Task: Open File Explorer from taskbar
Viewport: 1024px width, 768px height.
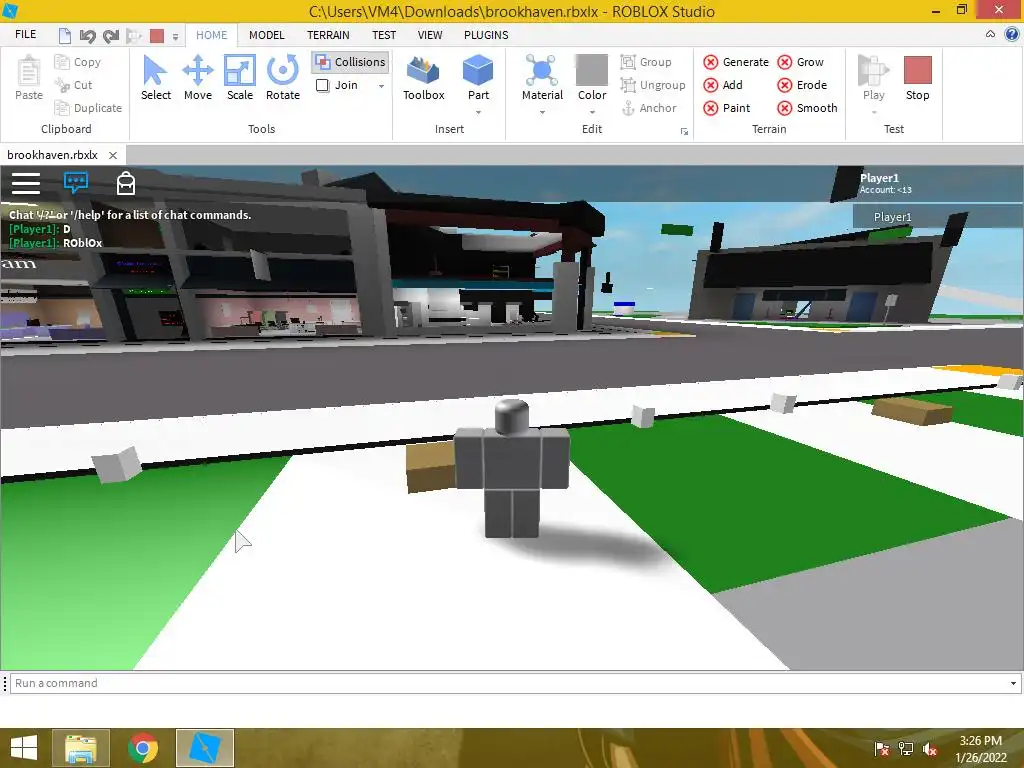Action: (81, 748)
